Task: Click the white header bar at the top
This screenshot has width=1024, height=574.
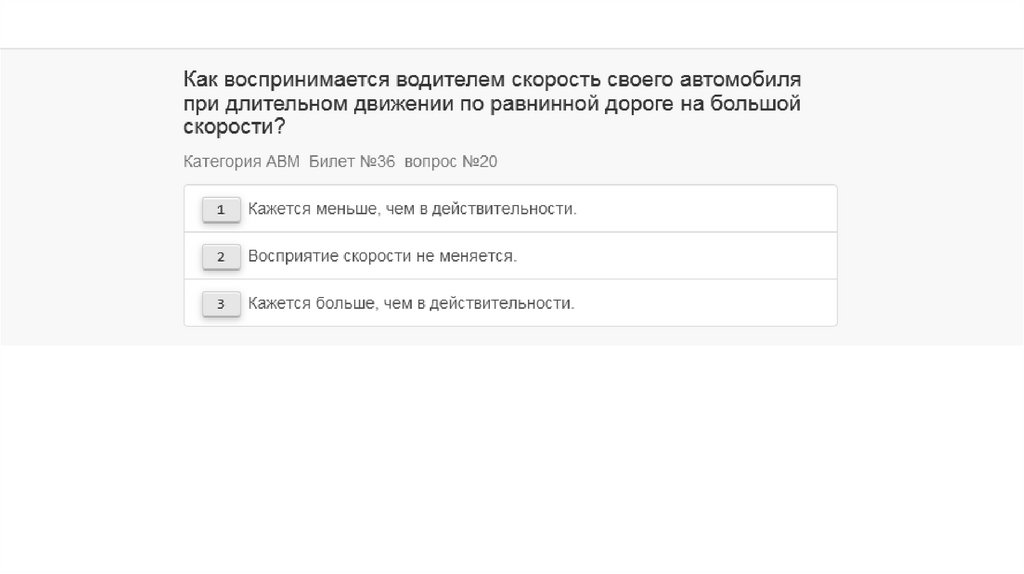Action: pos(512,24)
